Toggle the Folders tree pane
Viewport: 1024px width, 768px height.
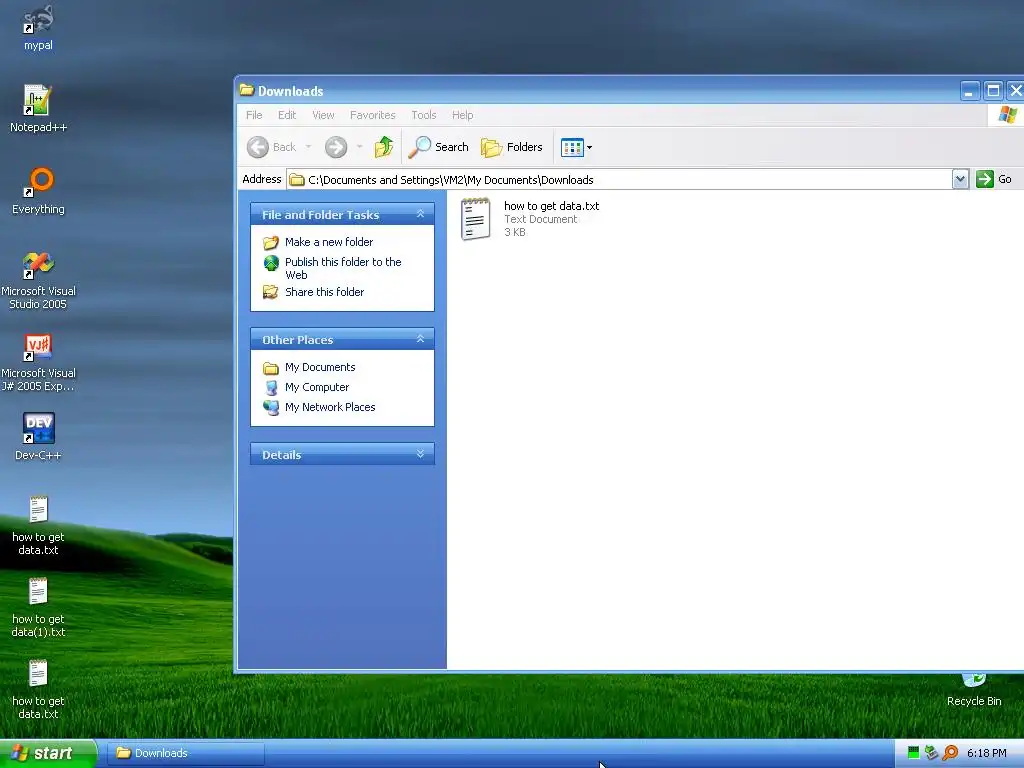pos(511,147)
